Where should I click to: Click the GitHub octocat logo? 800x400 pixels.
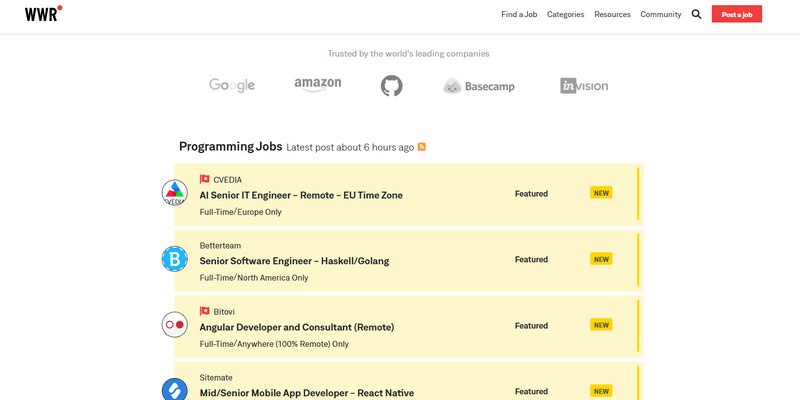point(391,86)
